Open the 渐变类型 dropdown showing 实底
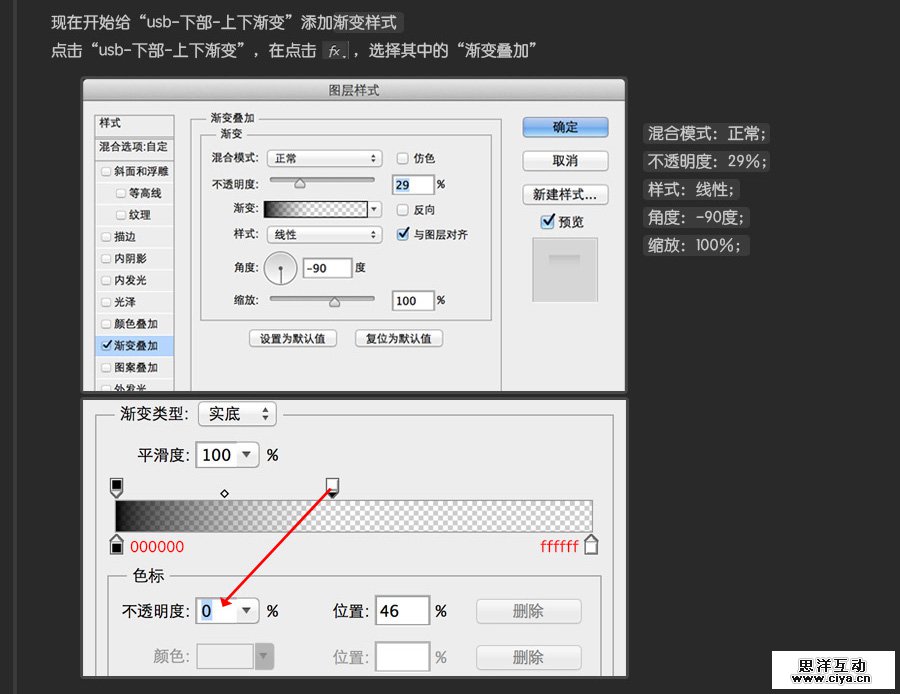This screenshot has width=900, height=694. click(x=236, y=413)
